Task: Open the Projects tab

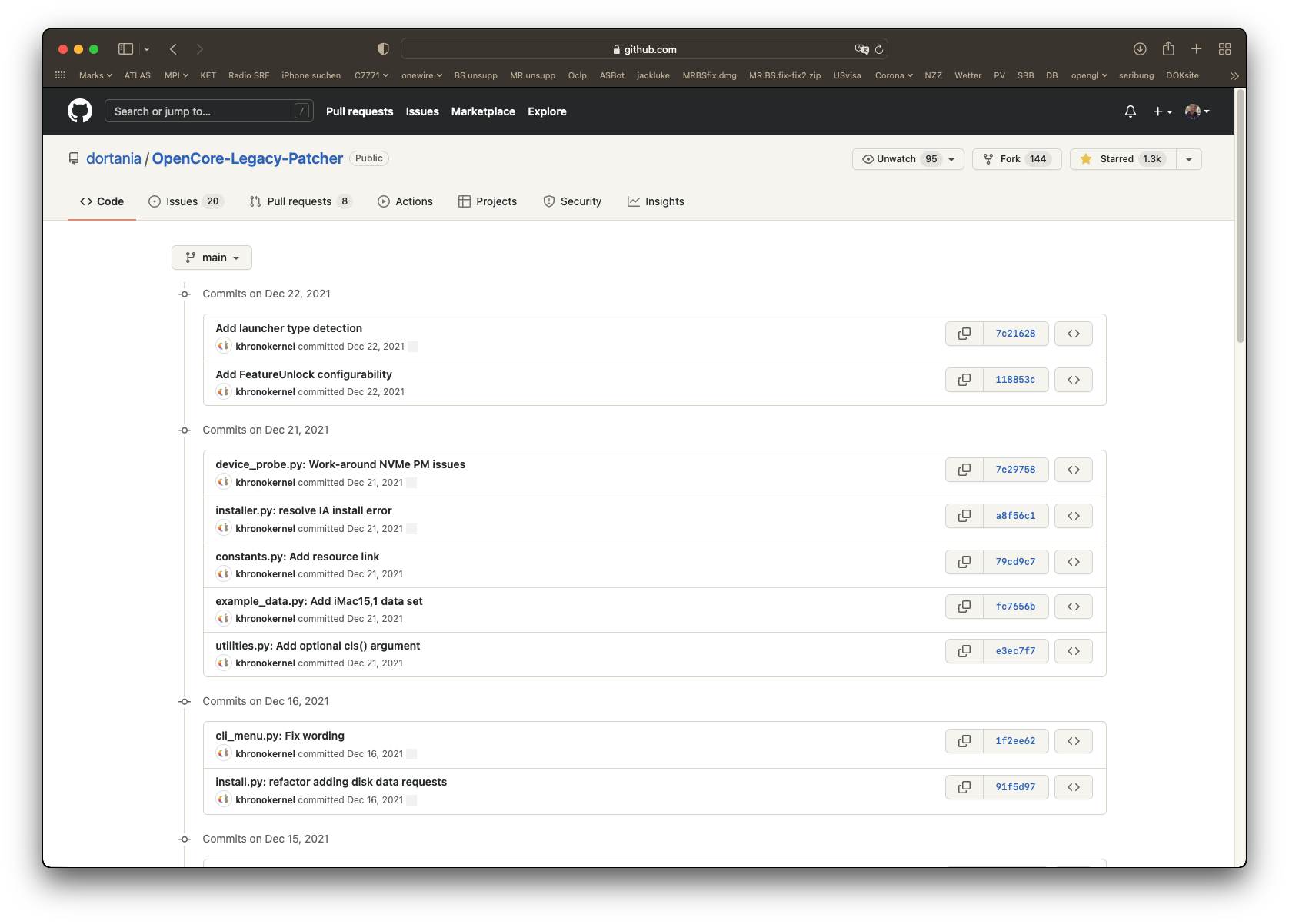Action: pyautogui.click(x=488, y=201)
